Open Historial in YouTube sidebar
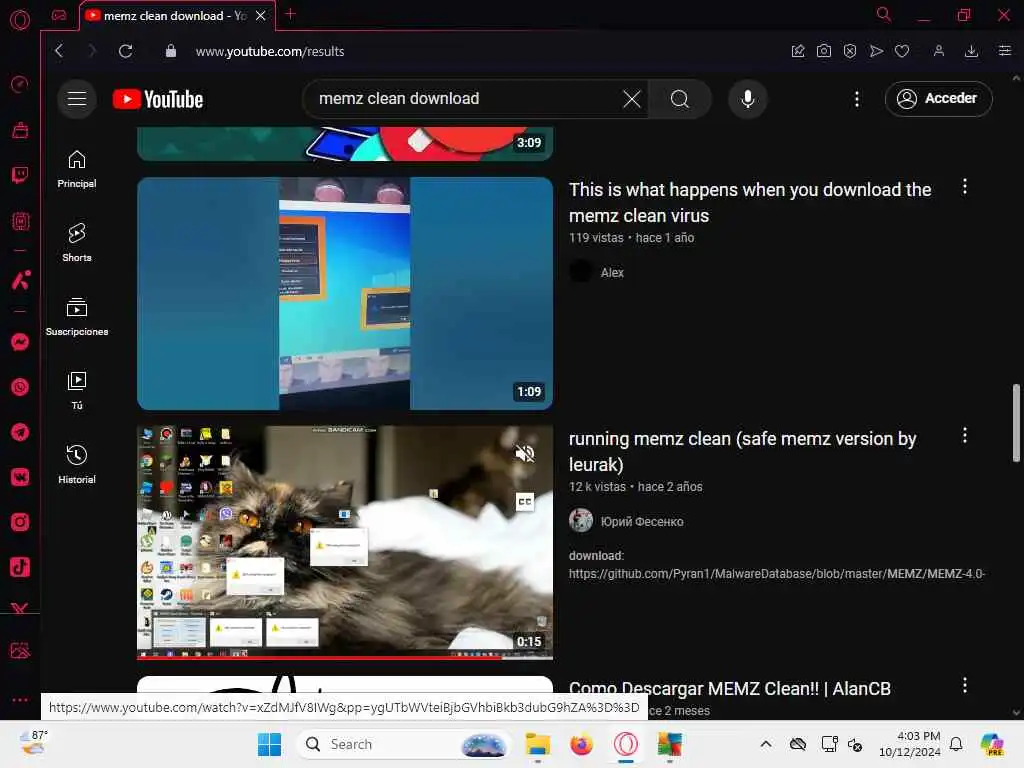1024x768 pixels. pos(77,465)
